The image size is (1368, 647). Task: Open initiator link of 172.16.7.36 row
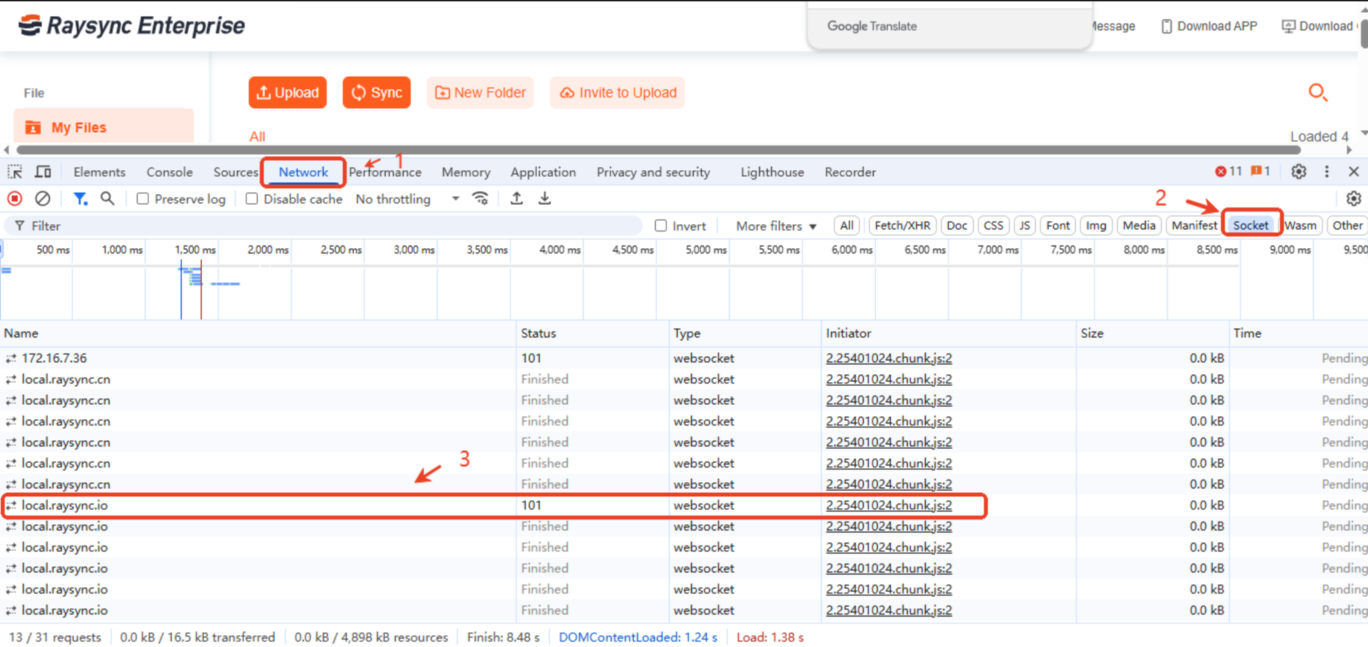coord(889,358)
